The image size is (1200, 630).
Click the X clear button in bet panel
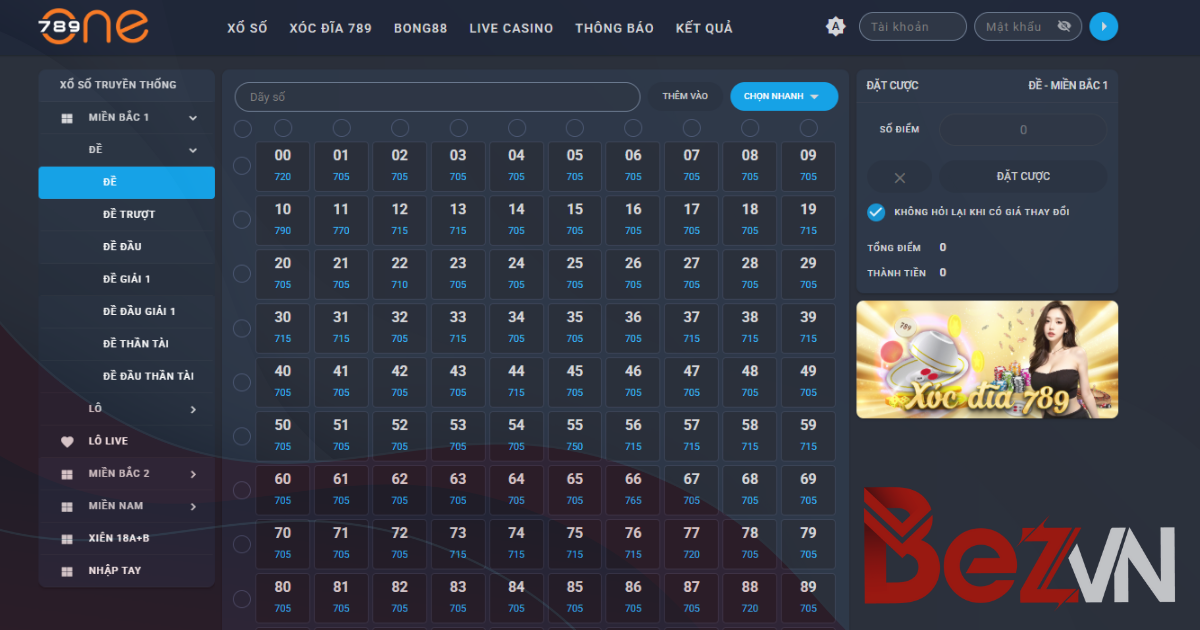tap(899, 177)
